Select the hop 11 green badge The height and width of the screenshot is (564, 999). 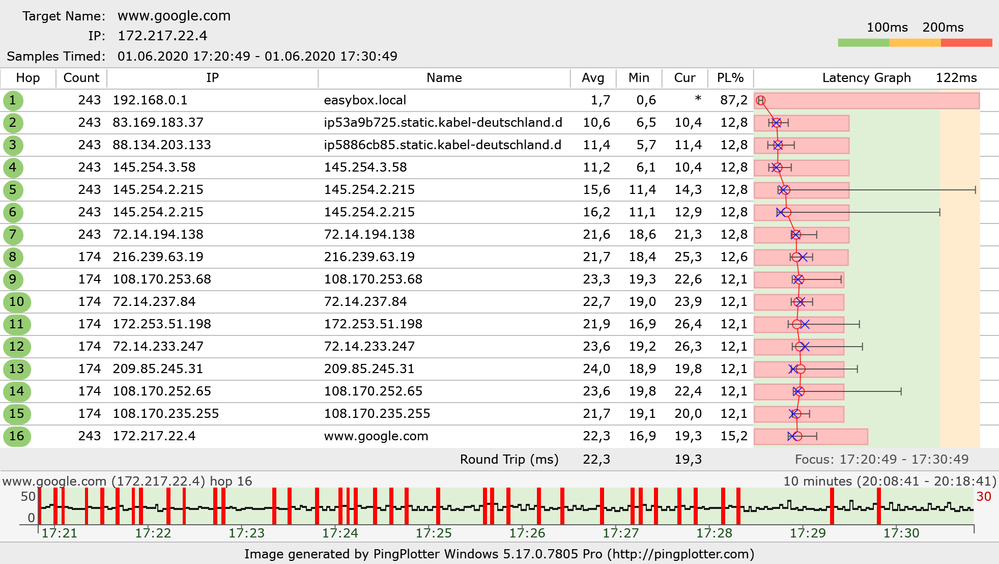pyautogui.click(x=17, y=324)
